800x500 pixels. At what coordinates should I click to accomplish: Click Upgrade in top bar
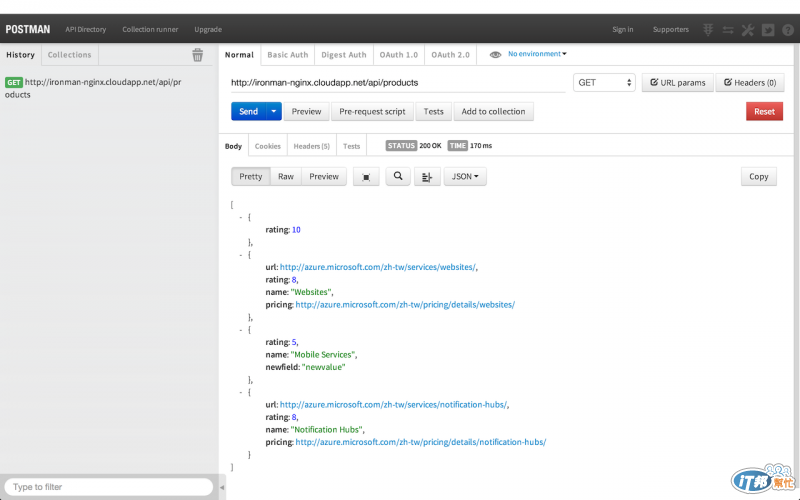[208, 30]
